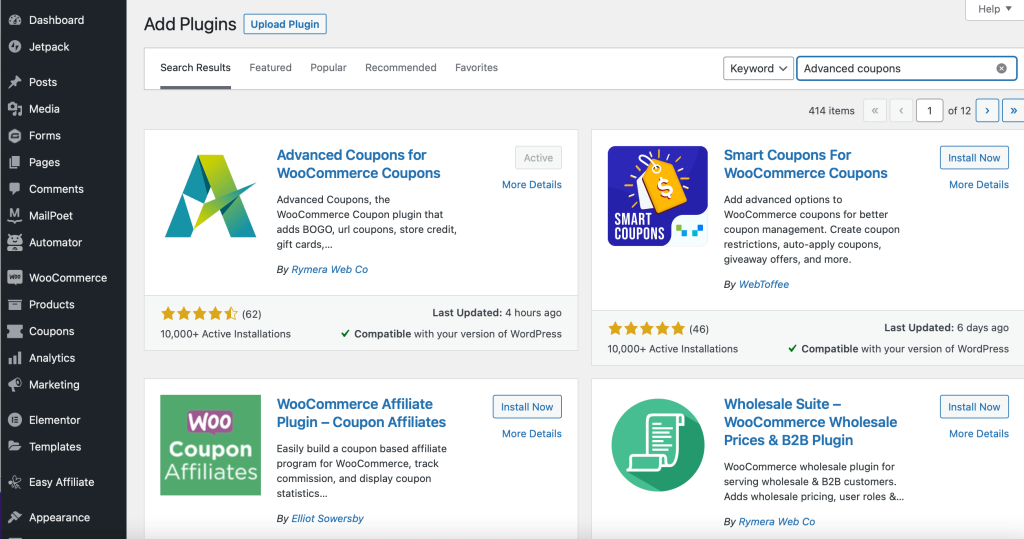Image resolution: width=1024 pixels, height=539 pixels.
Task: Click the Easy Affiliate icon
Action: [x=14, y=482]
